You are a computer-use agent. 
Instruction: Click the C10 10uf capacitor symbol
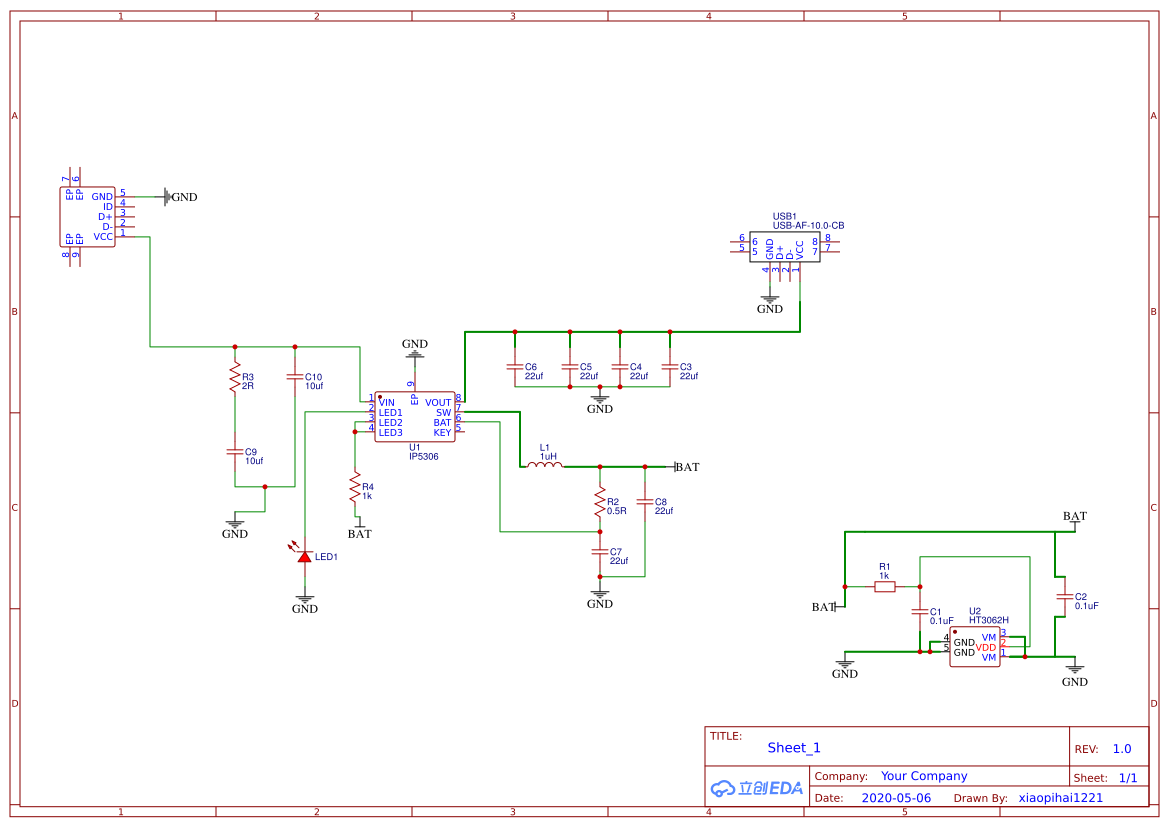[295, 377]
